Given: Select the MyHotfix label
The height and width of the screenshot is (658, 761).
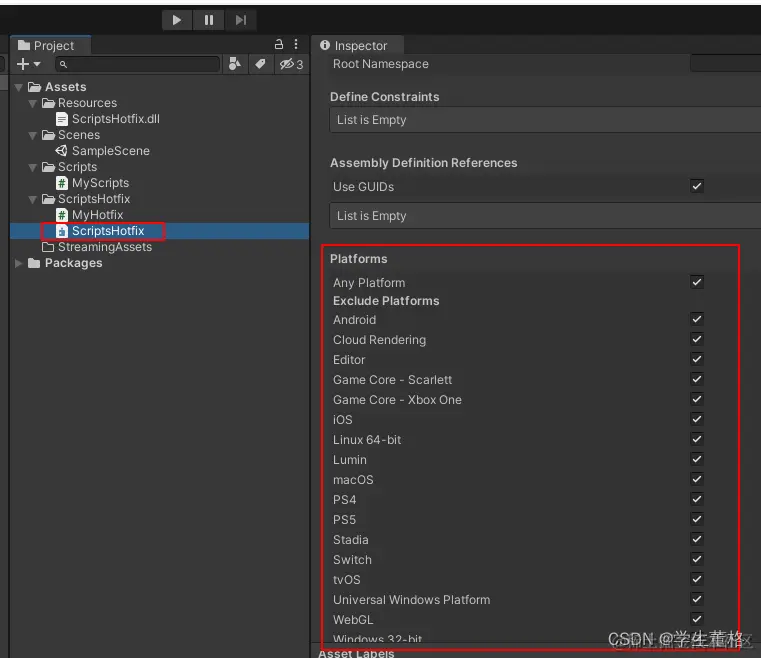Looking at the screenshot, I should click(98, 215).
